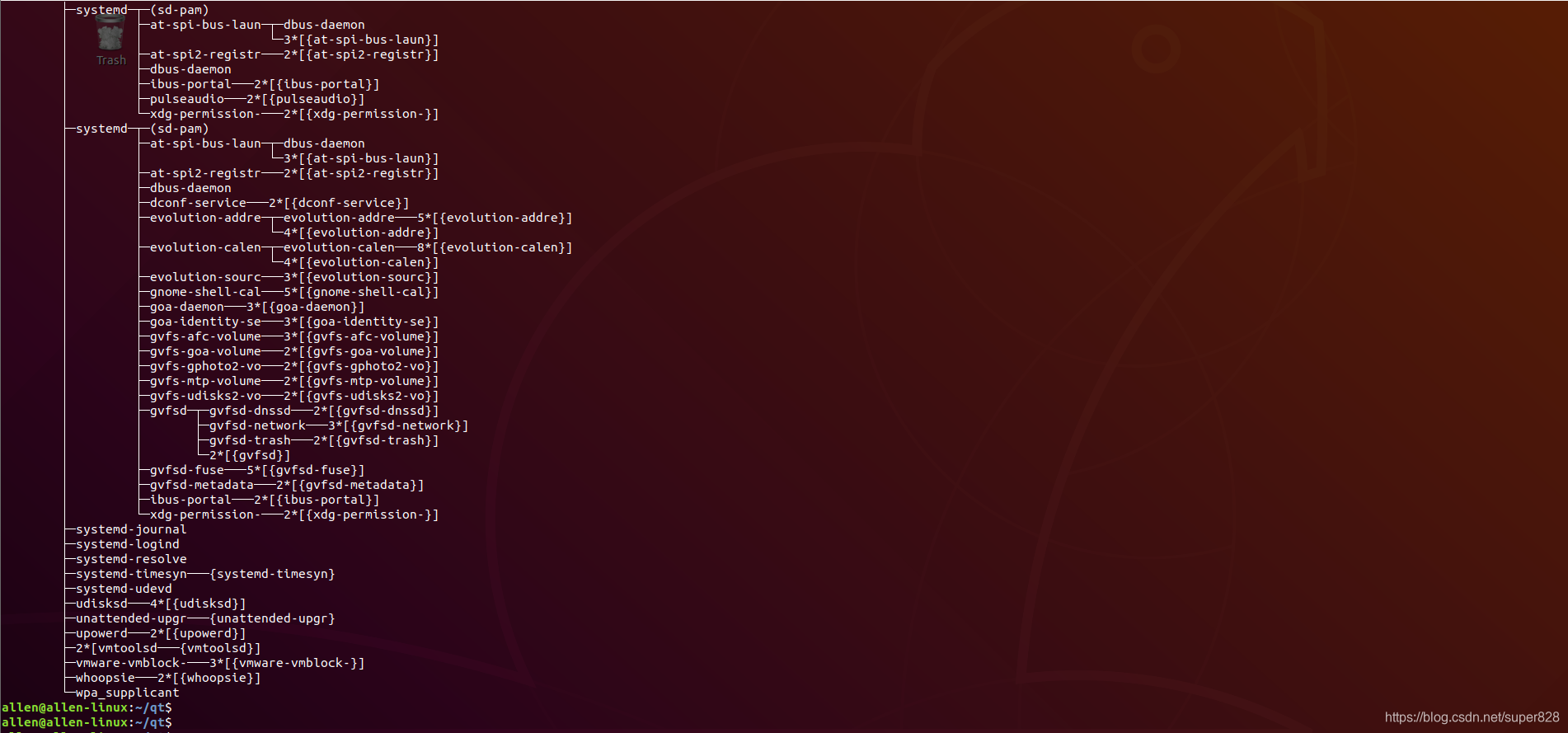Click the goa-daemon process entry
This screenshot has height=733, width=1568.
pos(187,307)
